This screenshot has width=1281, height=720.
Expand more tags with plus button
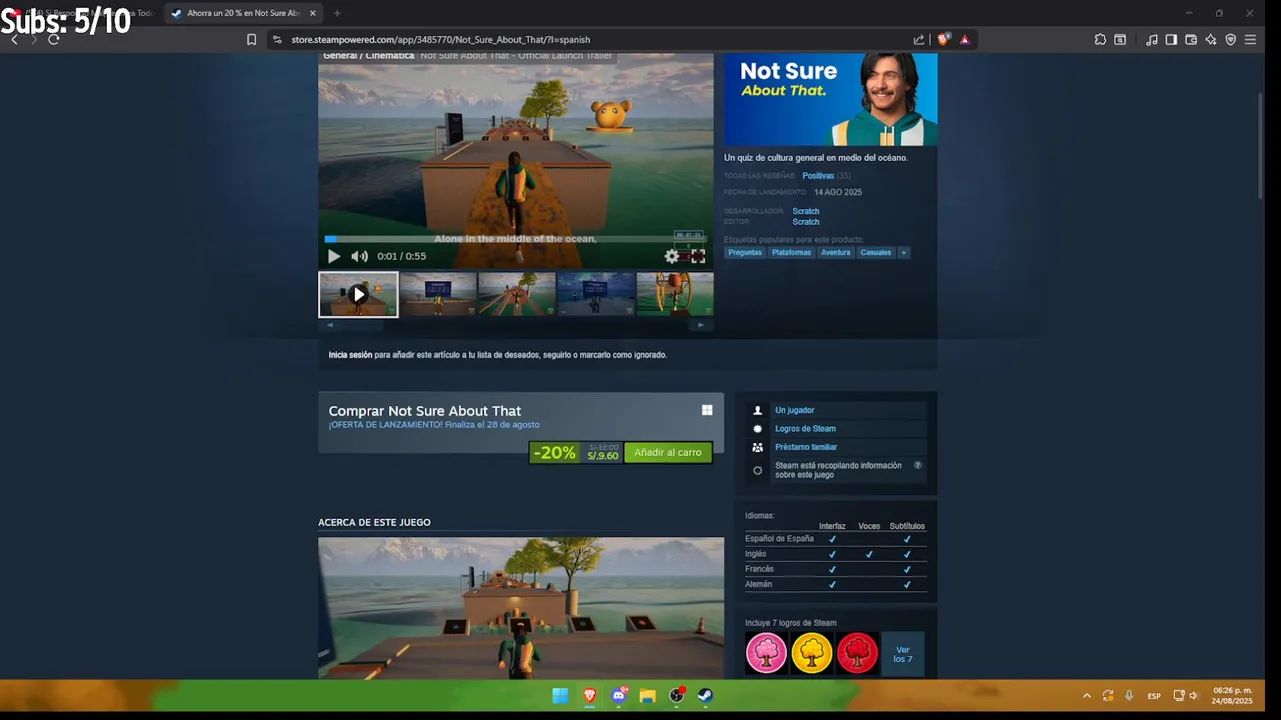pos(903,253)
